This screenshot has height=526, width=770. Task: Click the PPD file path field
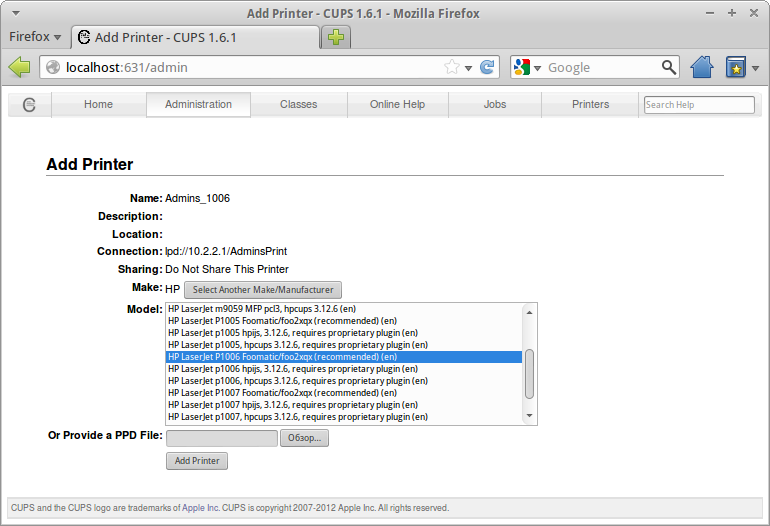point(222,438)
